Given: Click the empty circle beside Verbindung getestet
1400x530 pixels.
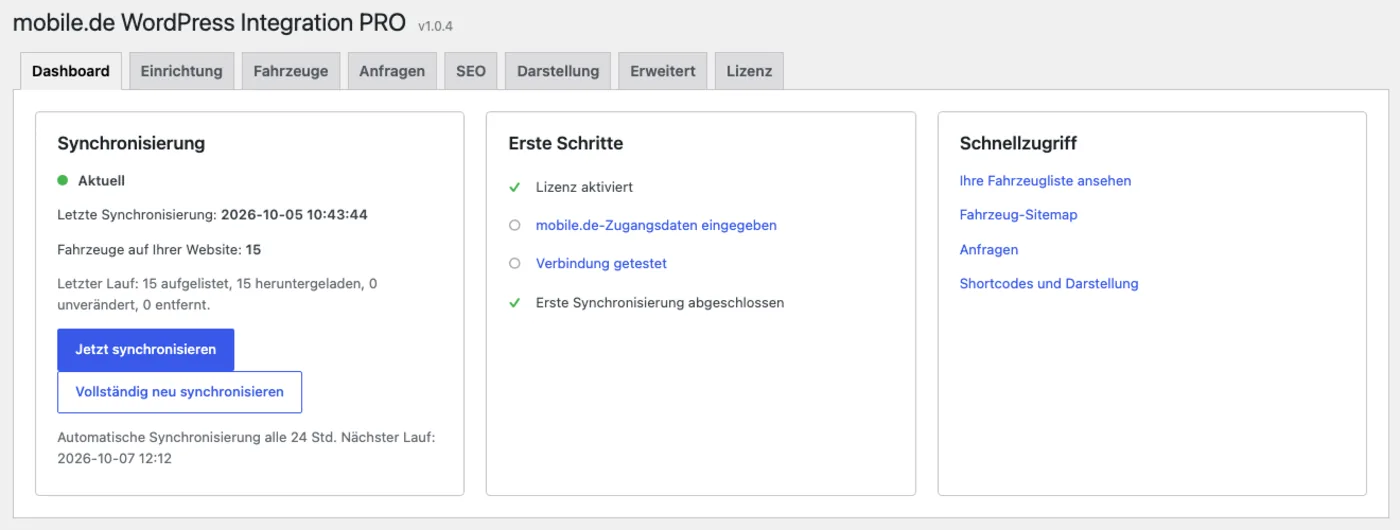Looking at the screenshot, I should point(515,263).
